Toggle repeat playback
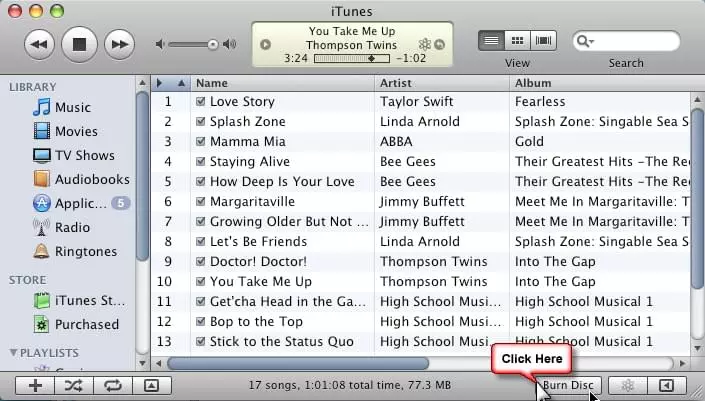 112,385
